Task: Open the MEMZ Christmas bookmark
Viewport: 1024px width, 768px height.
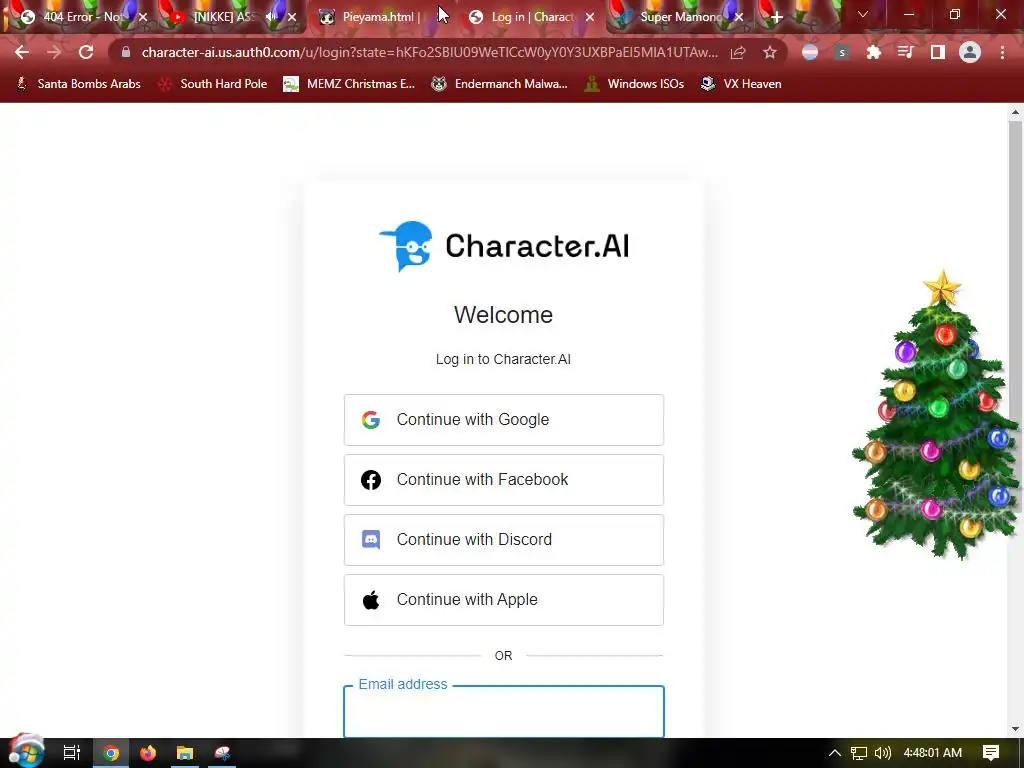Action: coord(349,84)
